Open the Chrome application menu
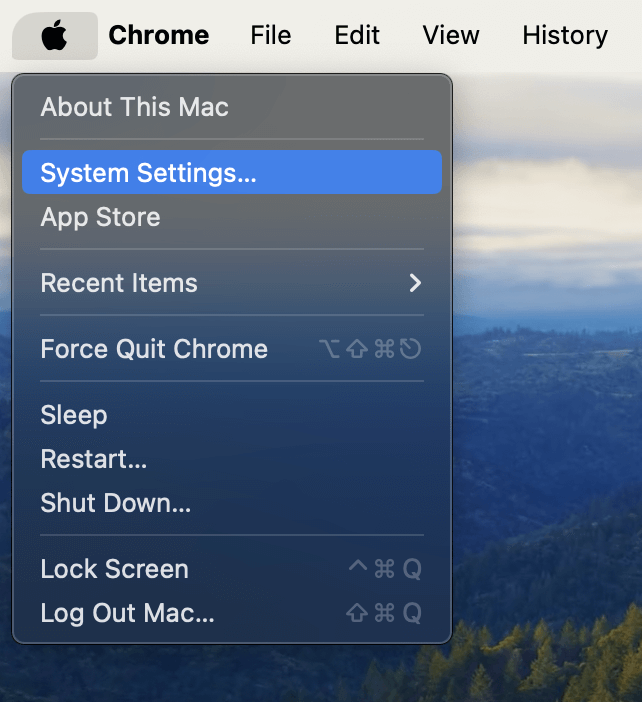Image resolution: width=642 pixels, height=702 pixels. click(x=158, y=36)
